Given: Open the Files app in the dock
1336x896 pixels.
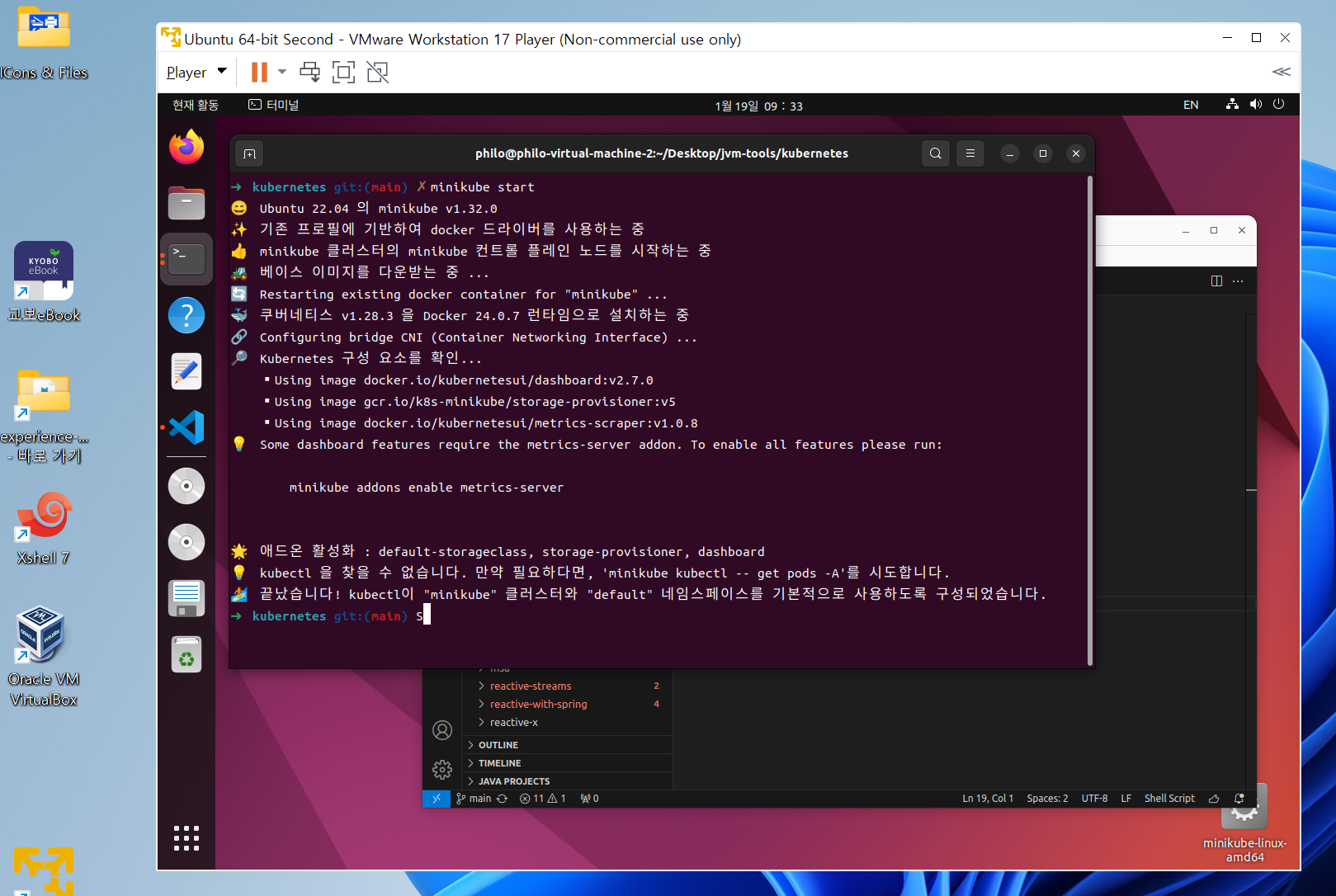Looking at the screenshot, I should click(186, 202).
